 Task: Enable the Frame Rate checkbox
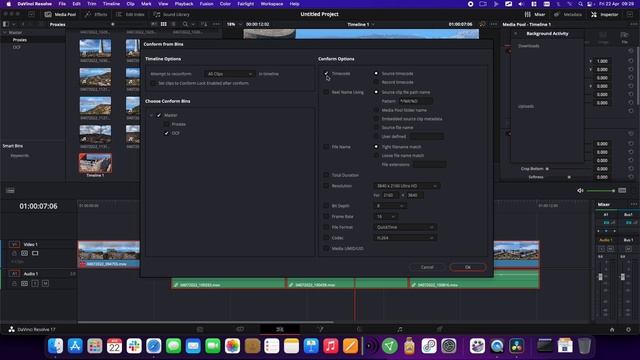(326, 216)
